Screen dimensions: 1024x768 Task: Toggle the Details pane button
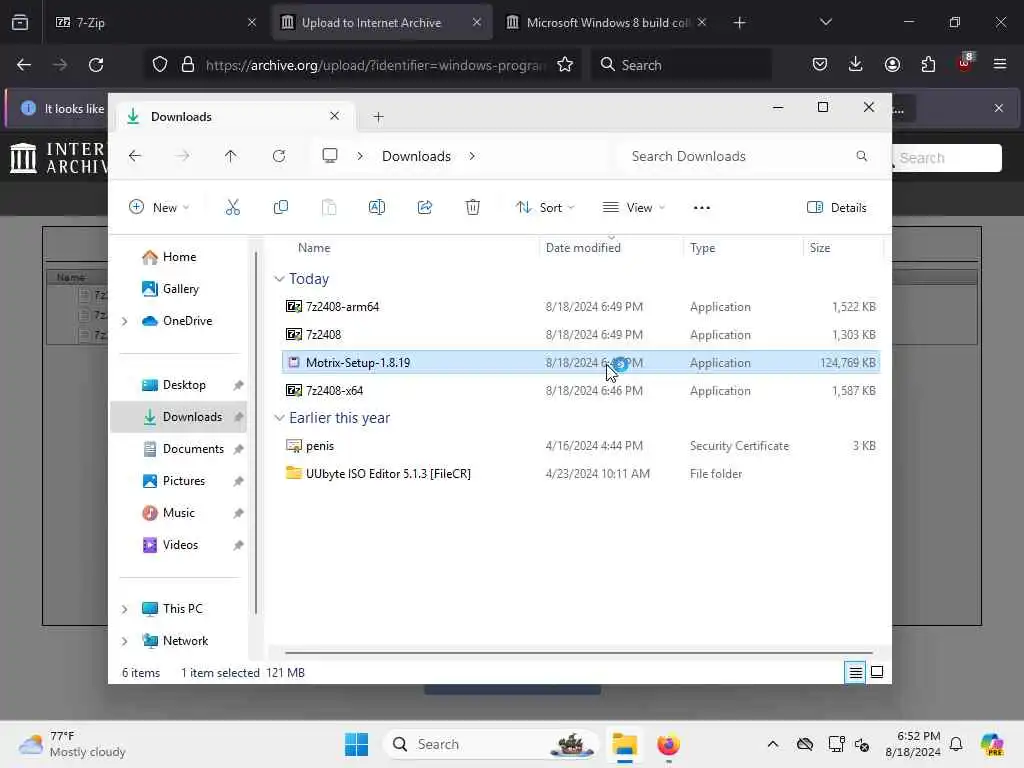coord(837,208)
